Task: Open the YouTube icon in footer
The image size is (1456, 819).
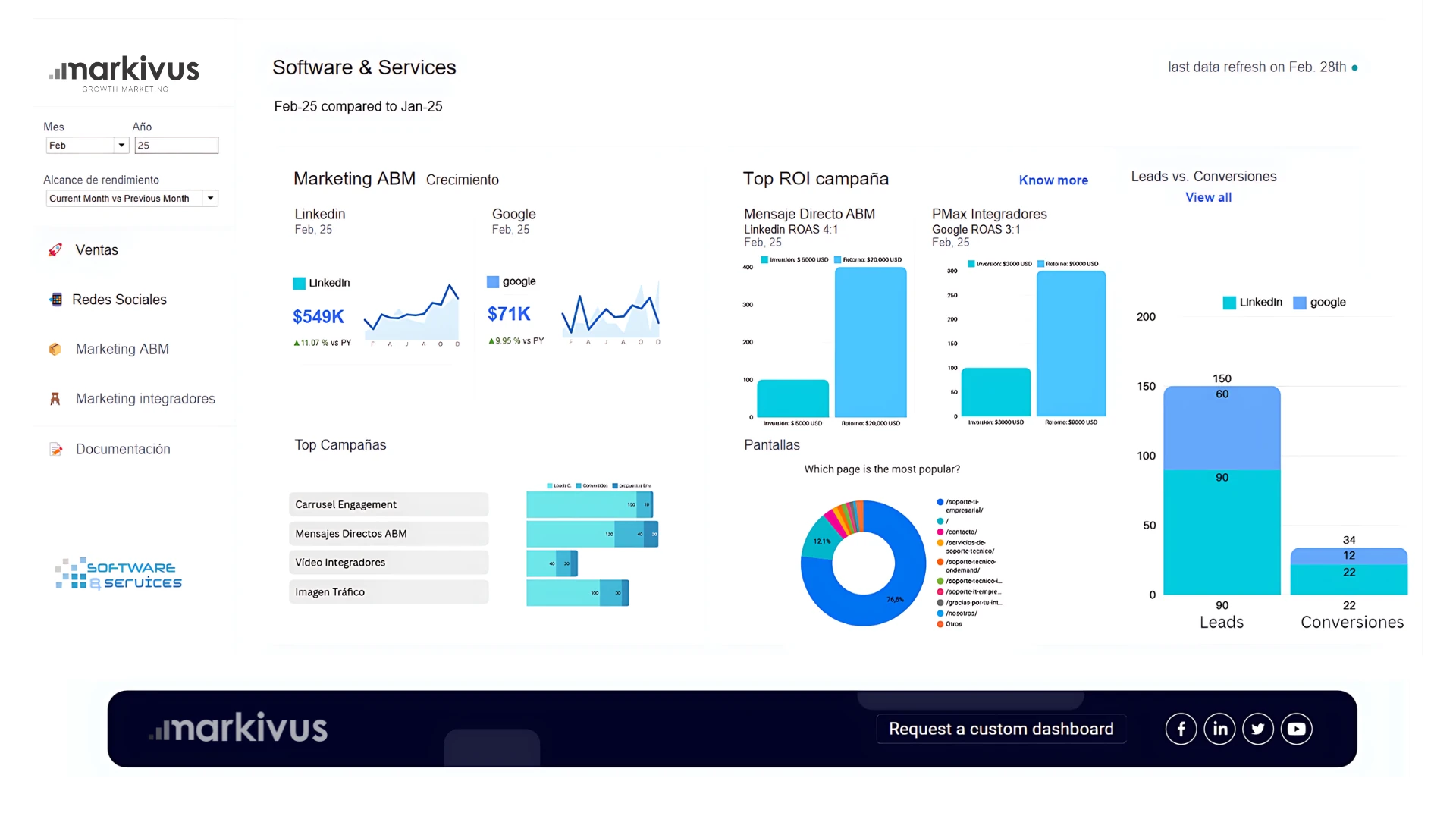Action: (1297, 729)
